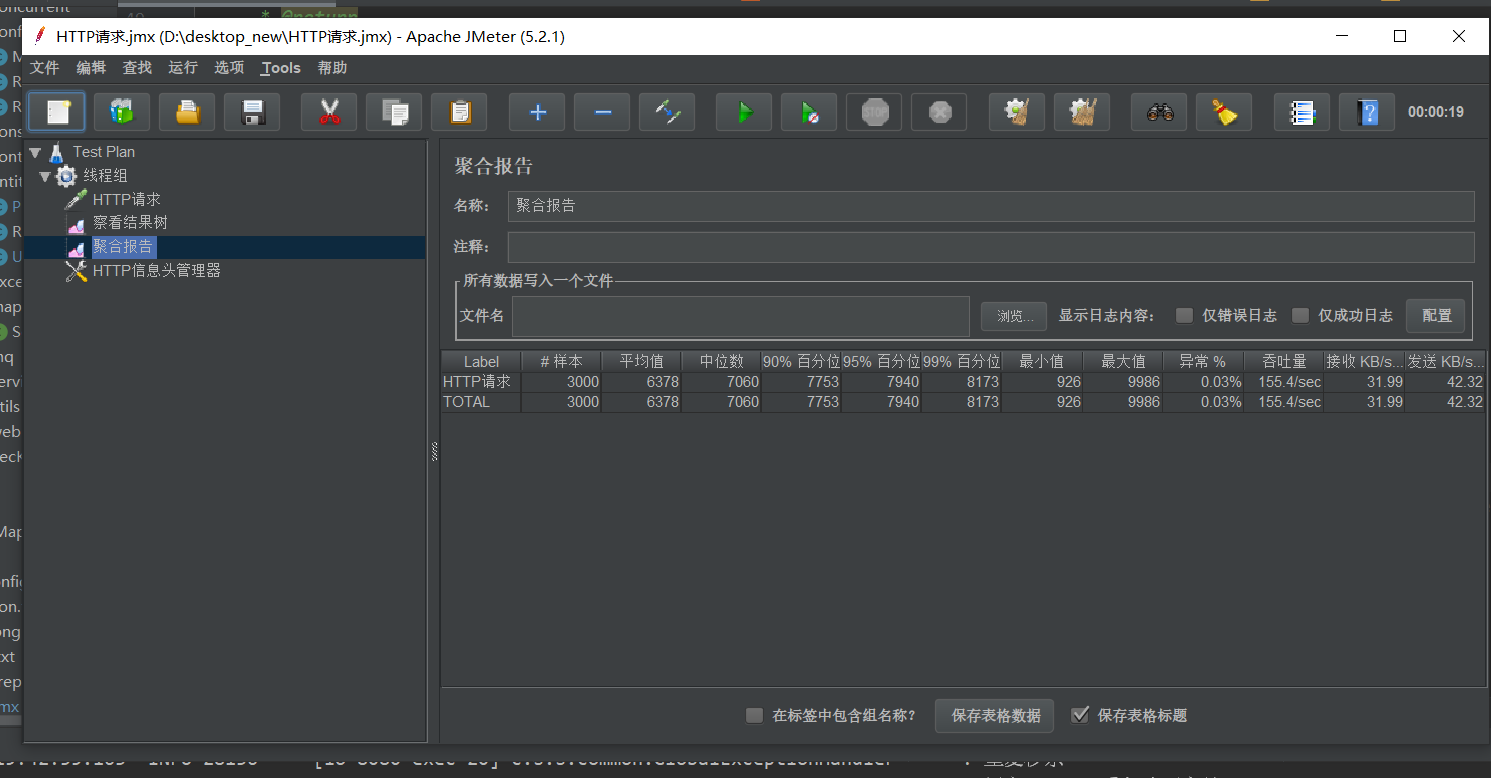Viewport: 1491px width, 778px height.
Task: Open the Help question mark icon
Action: 1367,112
